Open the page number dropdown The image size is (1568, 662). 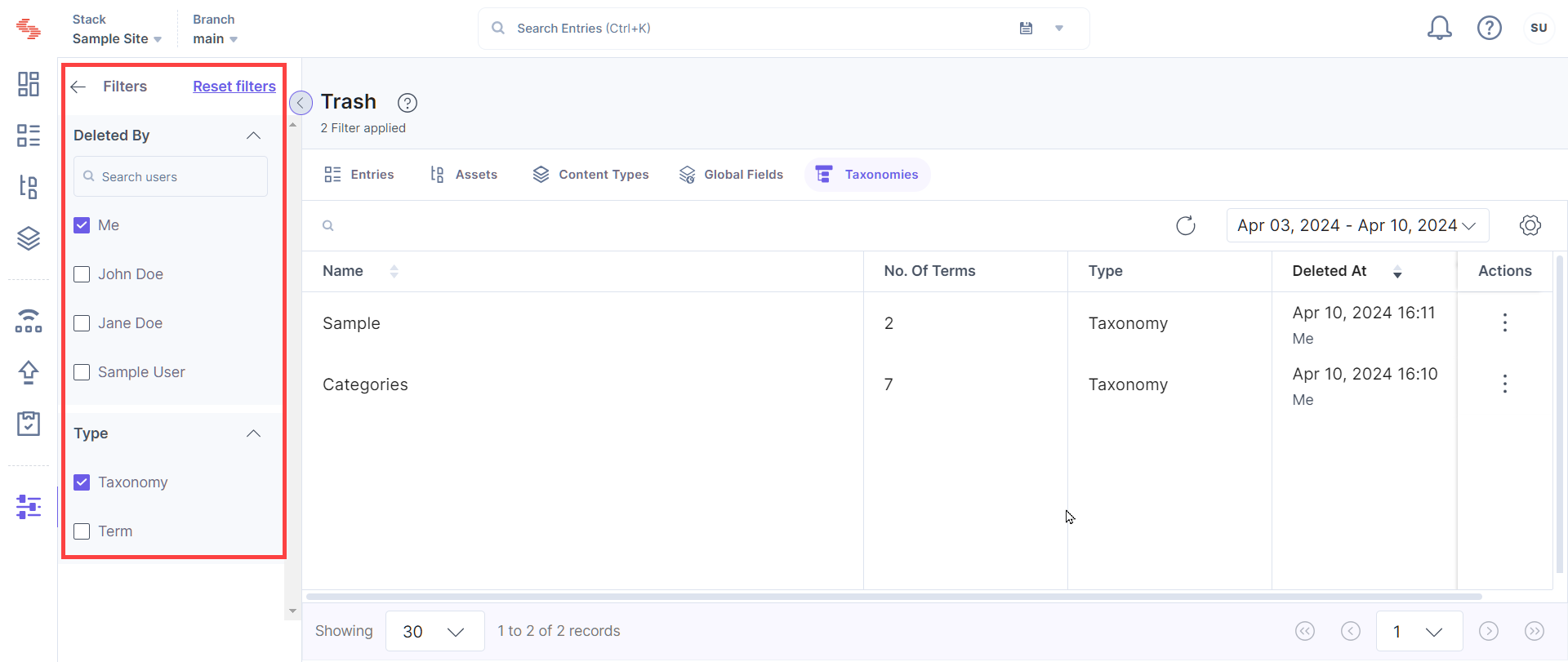coord(1419,631)
